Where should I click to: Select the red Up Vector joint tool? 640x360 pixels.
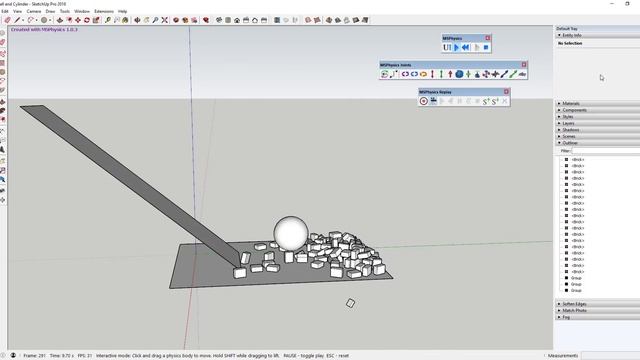[x=450, y=74]
